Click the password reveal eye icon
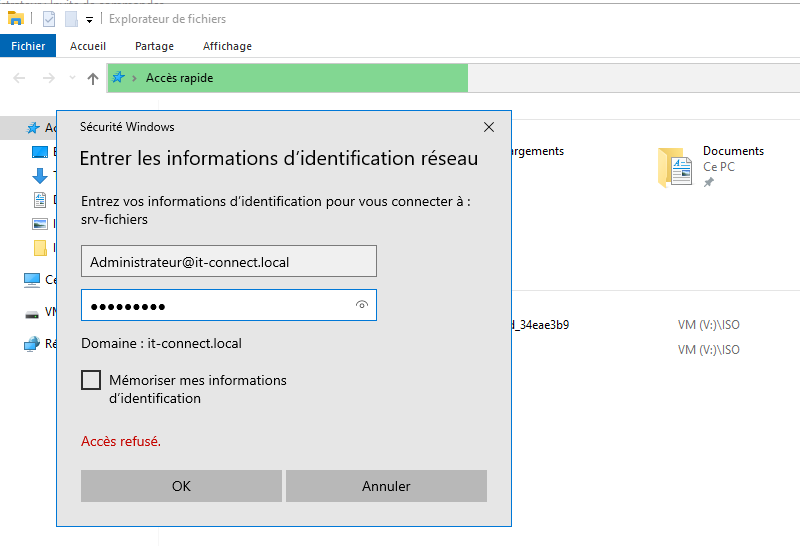 (x=362, y=305)
